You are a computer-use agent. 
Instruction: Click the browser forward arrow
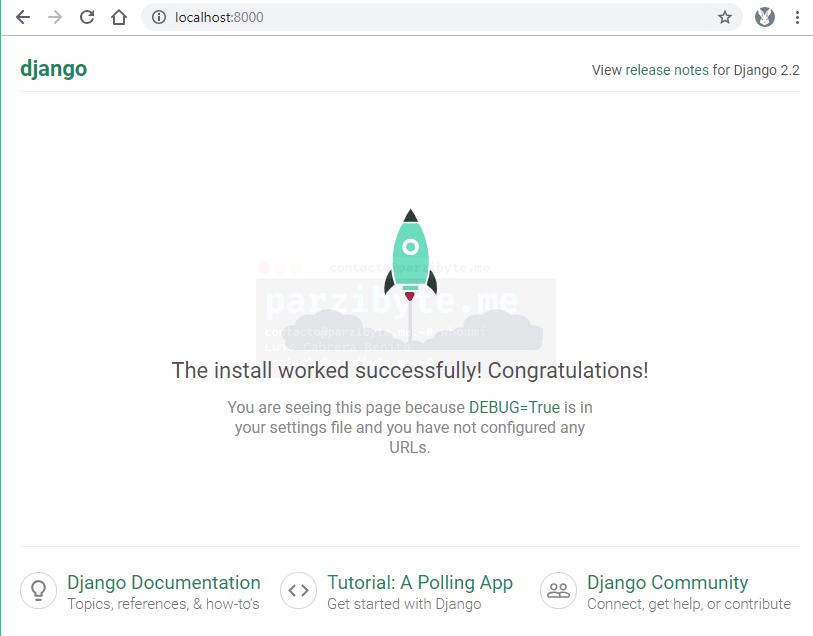pos(54,17)
